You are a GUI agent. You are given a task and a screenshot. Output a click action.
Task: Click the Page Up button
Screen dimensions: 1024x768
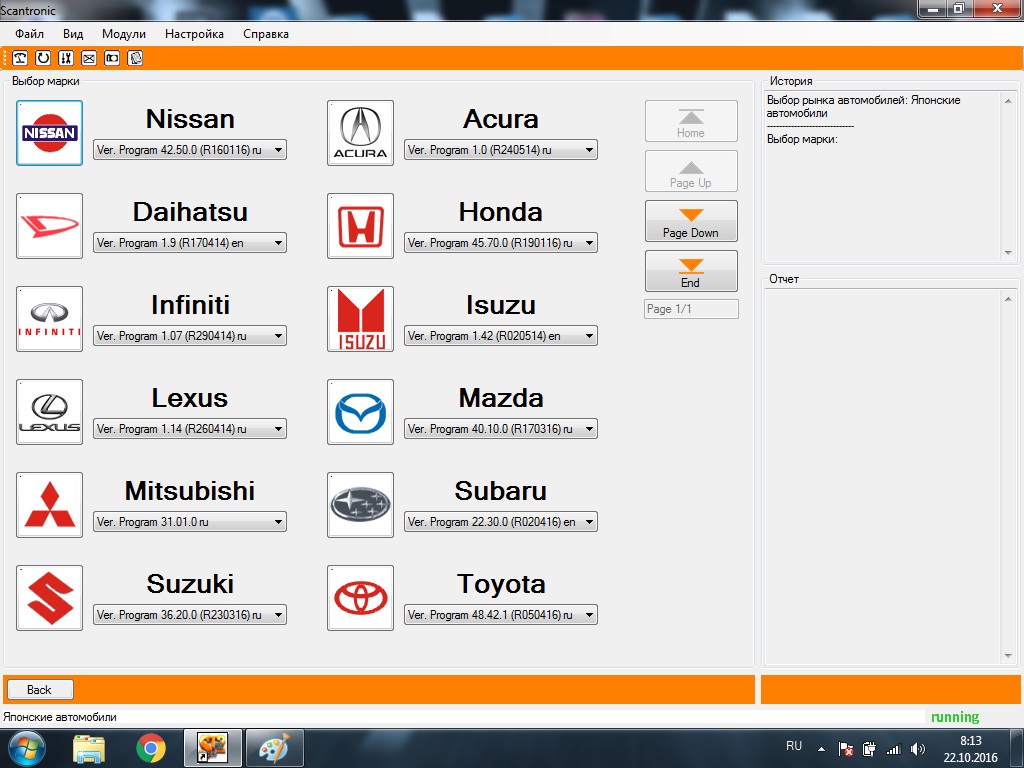coord(691,171)
